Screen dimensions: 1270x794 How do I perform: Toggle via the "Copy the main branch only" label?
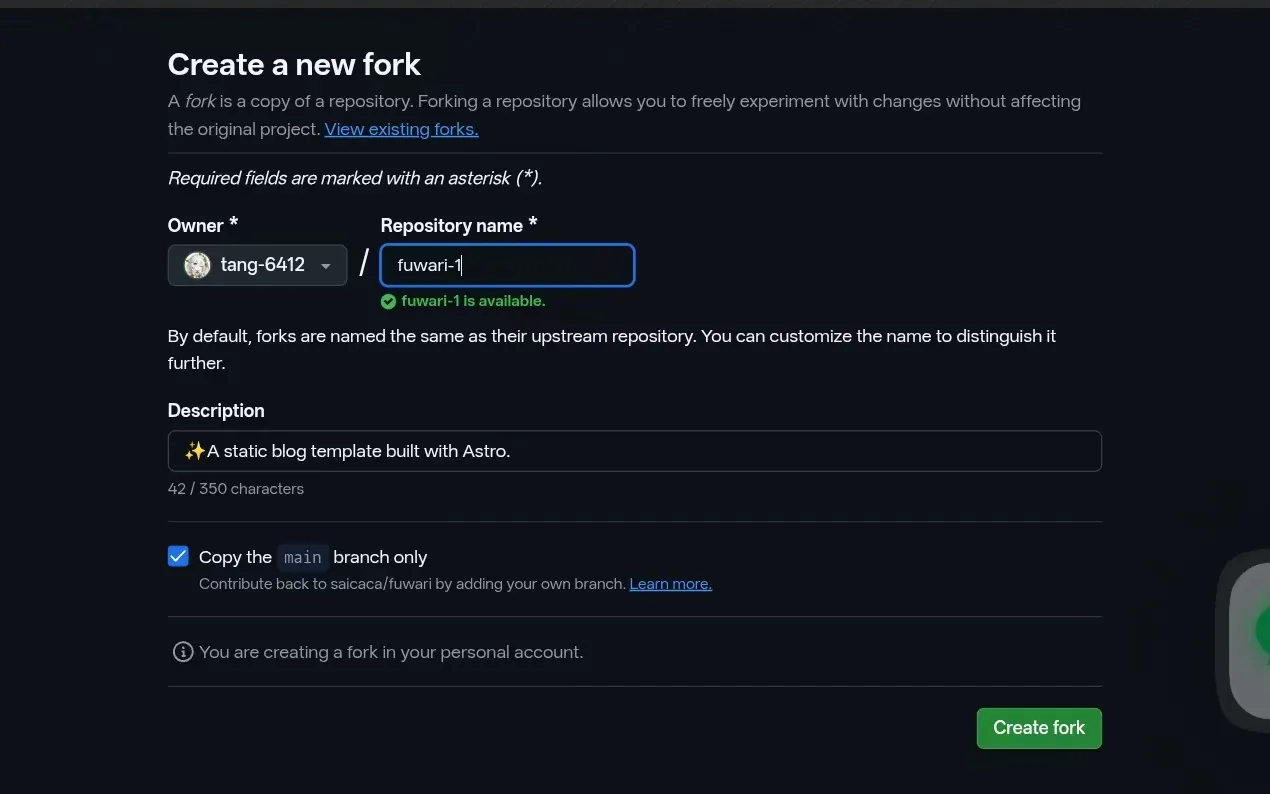pos(313,557)
